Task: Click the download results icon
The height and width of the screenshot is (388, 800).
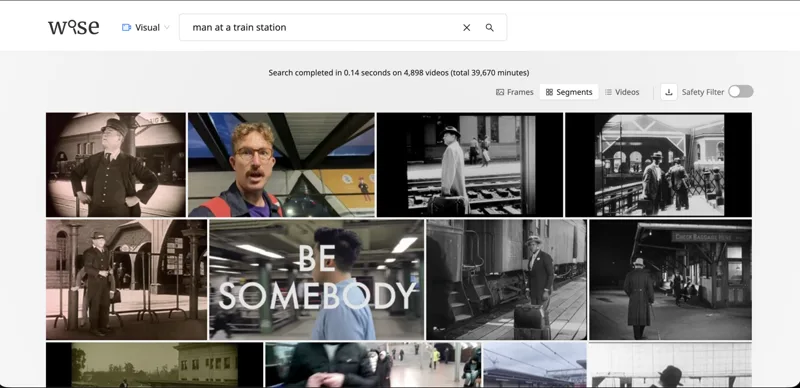Action: [x=668, y=92]
